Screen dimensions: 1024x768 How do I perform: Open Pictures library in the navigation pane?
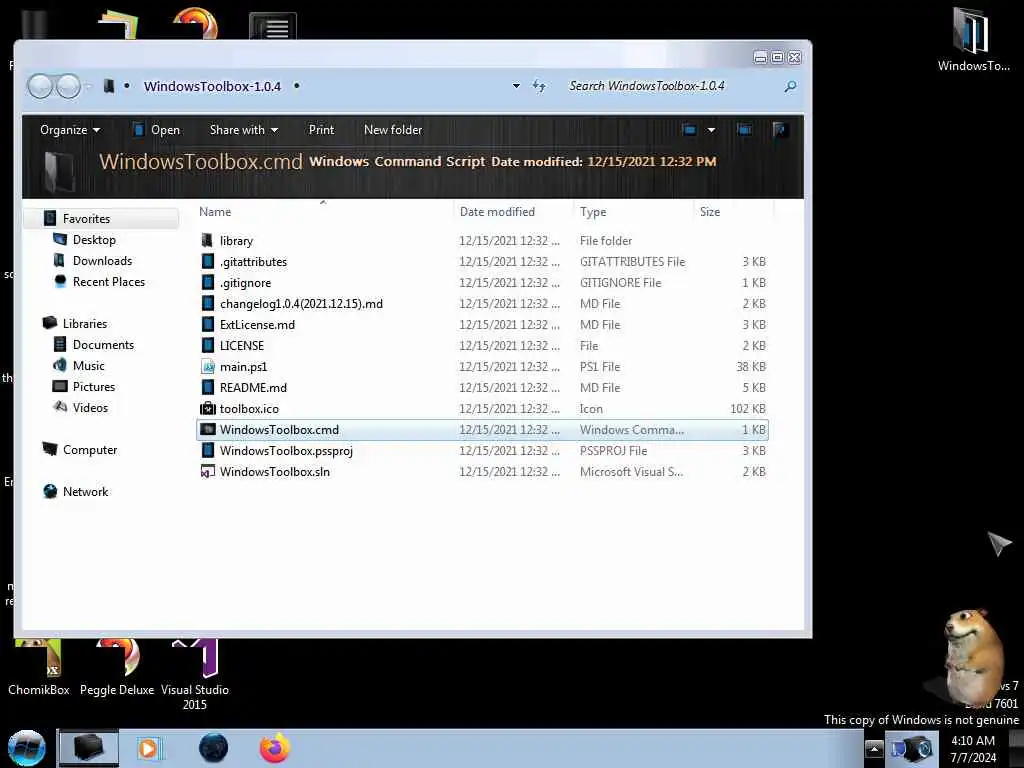point(94,387)
